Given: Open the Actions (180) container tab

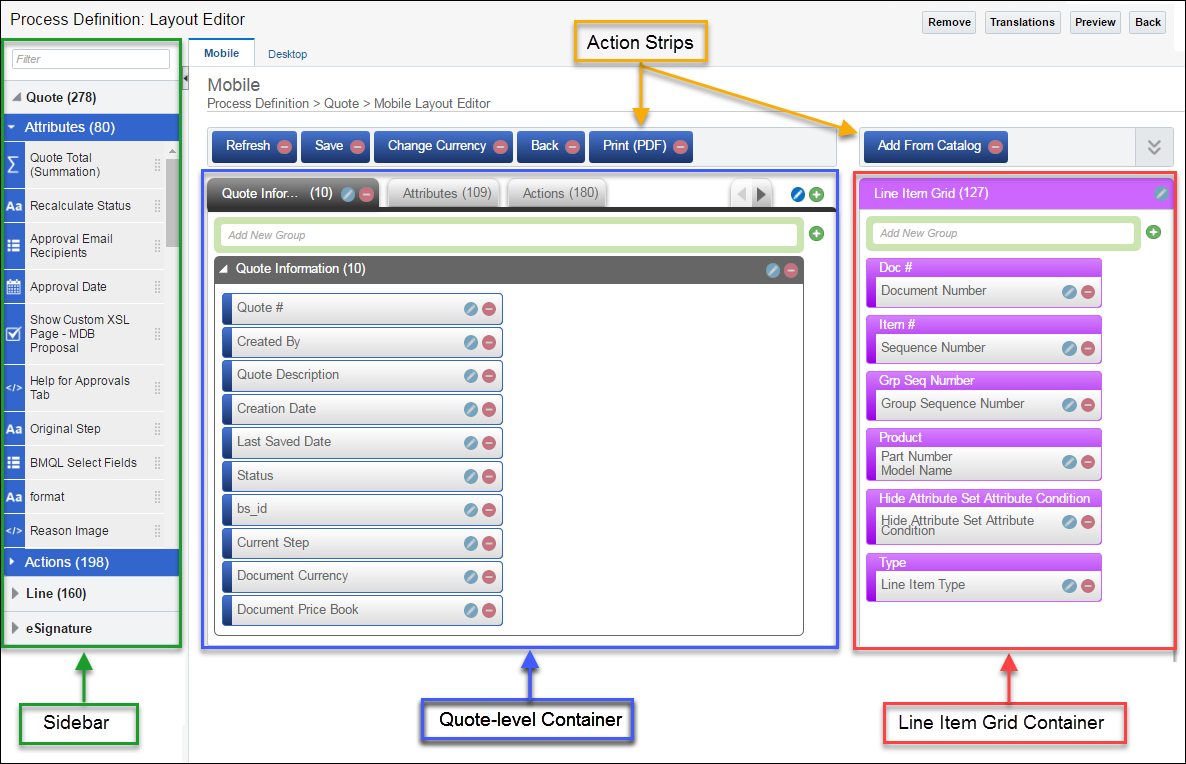Looking at the screenshot, I should tap(557, 192).
